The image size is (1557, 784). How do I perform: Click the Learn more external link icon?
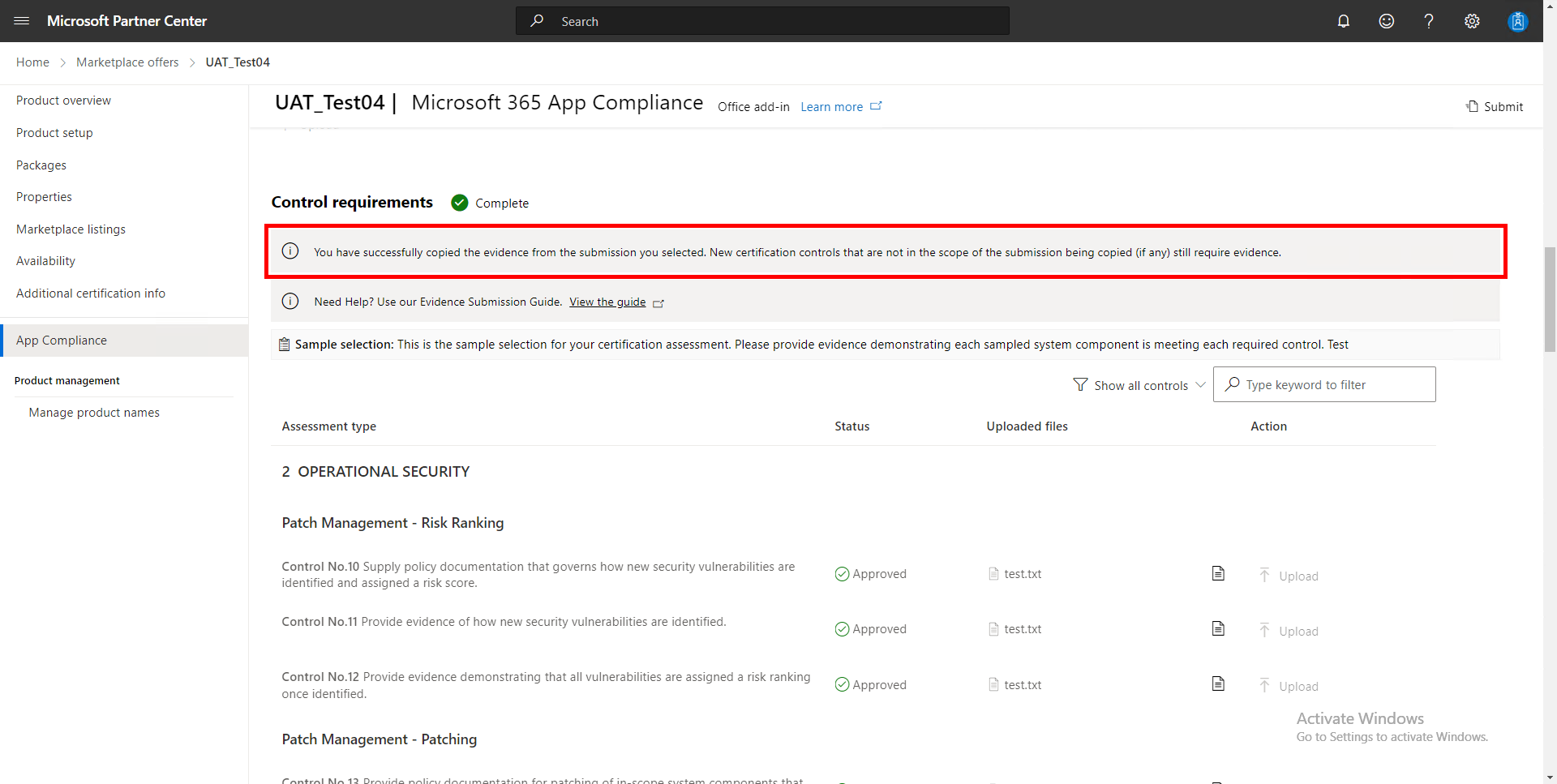876,106
